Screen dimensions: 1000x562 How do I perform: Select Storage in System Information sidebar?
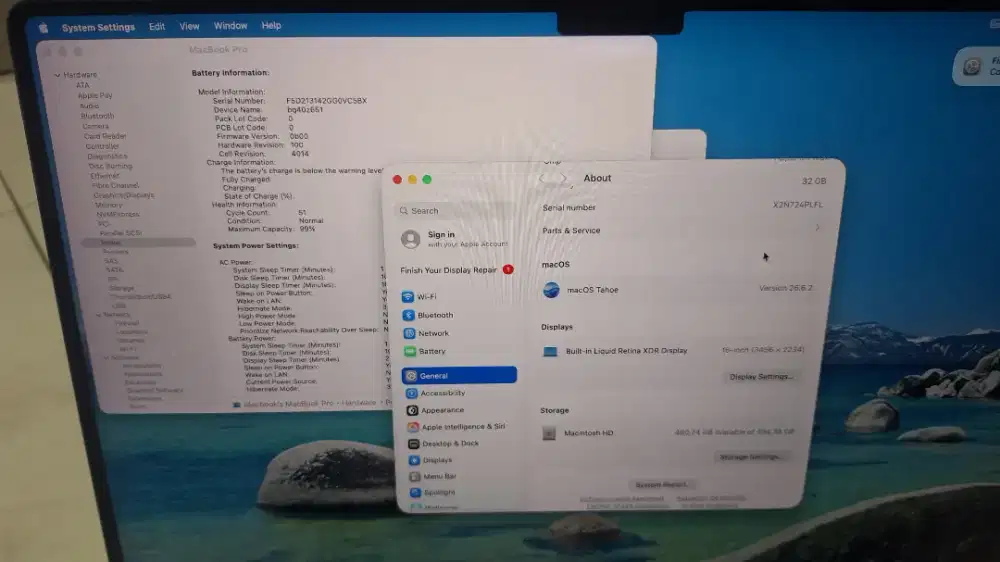(x=121, y=288)
